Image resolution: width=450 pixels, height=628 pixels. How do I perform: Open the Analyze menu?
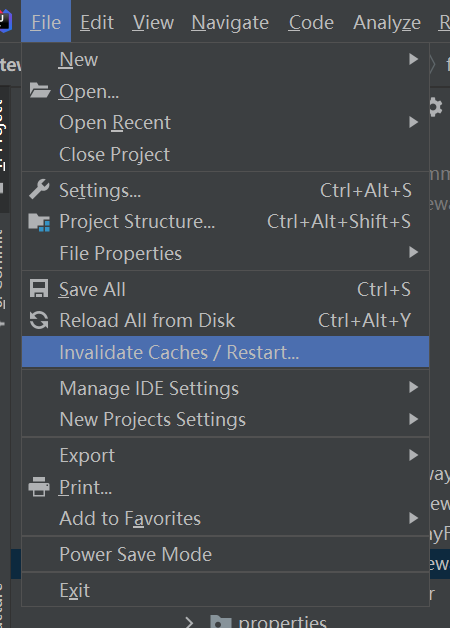(x=387, y=22)
